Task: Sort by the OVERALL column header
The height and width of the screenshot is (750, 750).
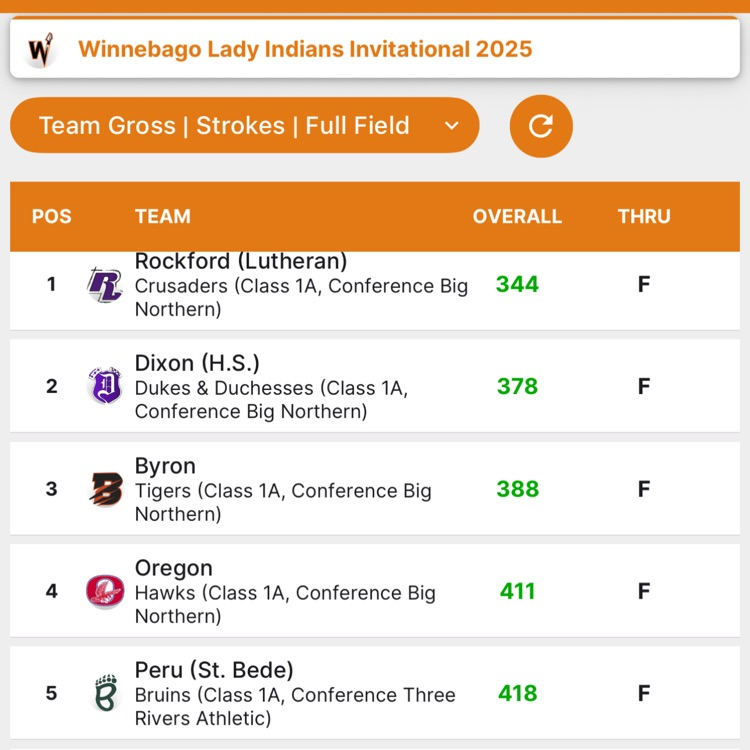Action: click(517, 216)
